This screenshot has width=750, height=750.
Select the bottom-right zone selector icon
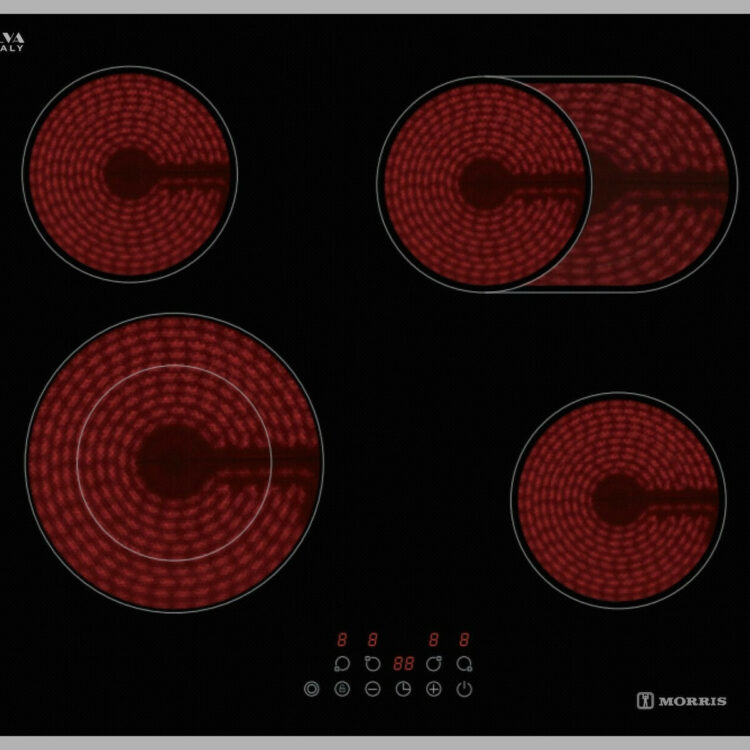pos(464,664)
